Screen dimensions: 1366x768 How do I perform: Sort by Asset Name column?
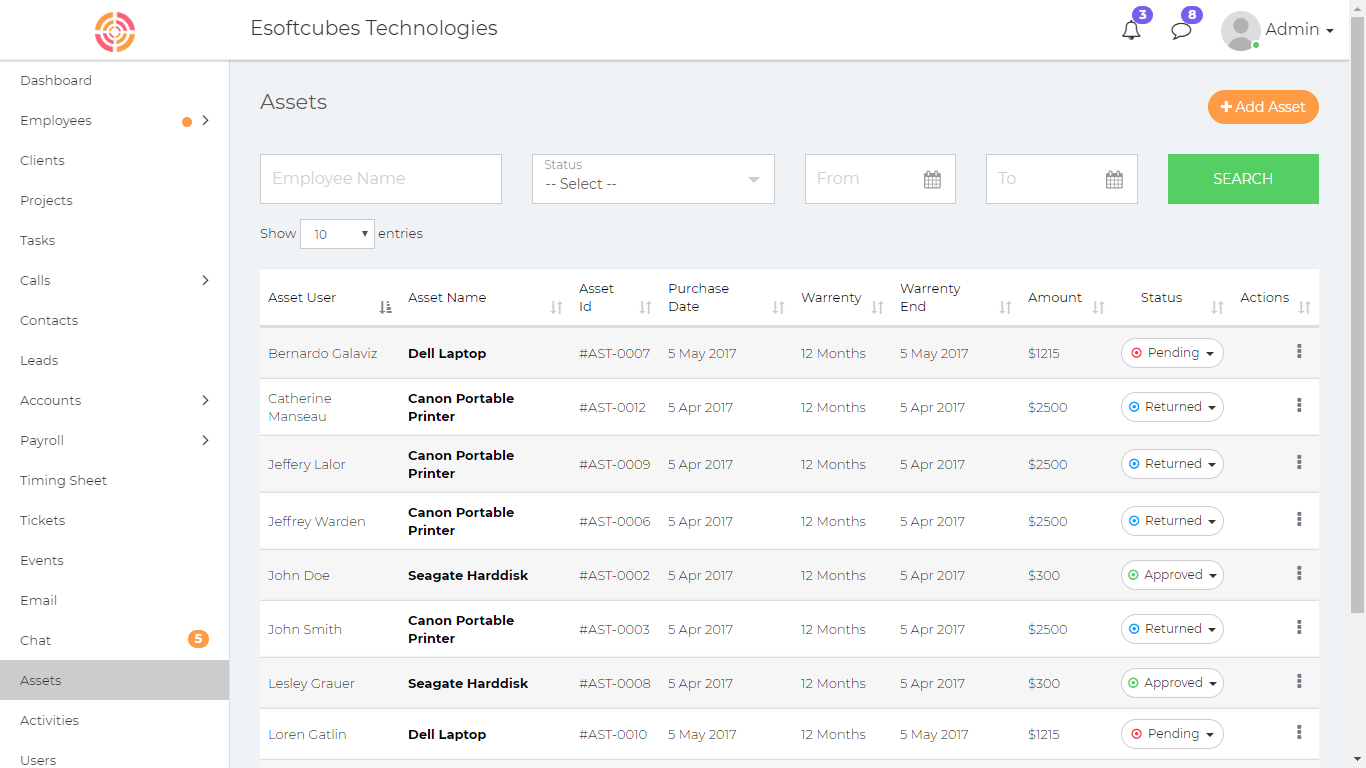tap(485, 298)
